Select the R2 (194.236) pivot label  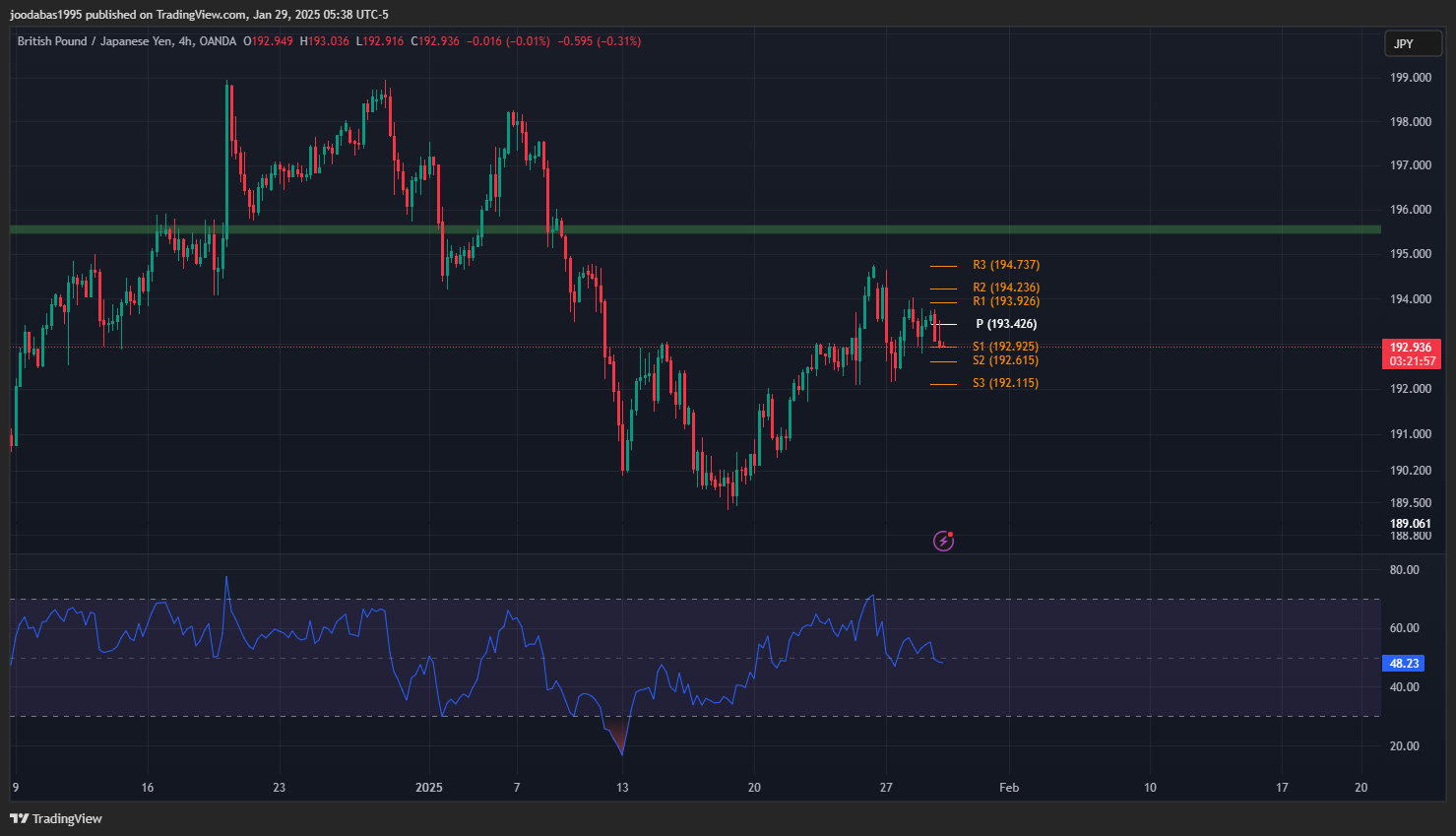coord(1005,288)
